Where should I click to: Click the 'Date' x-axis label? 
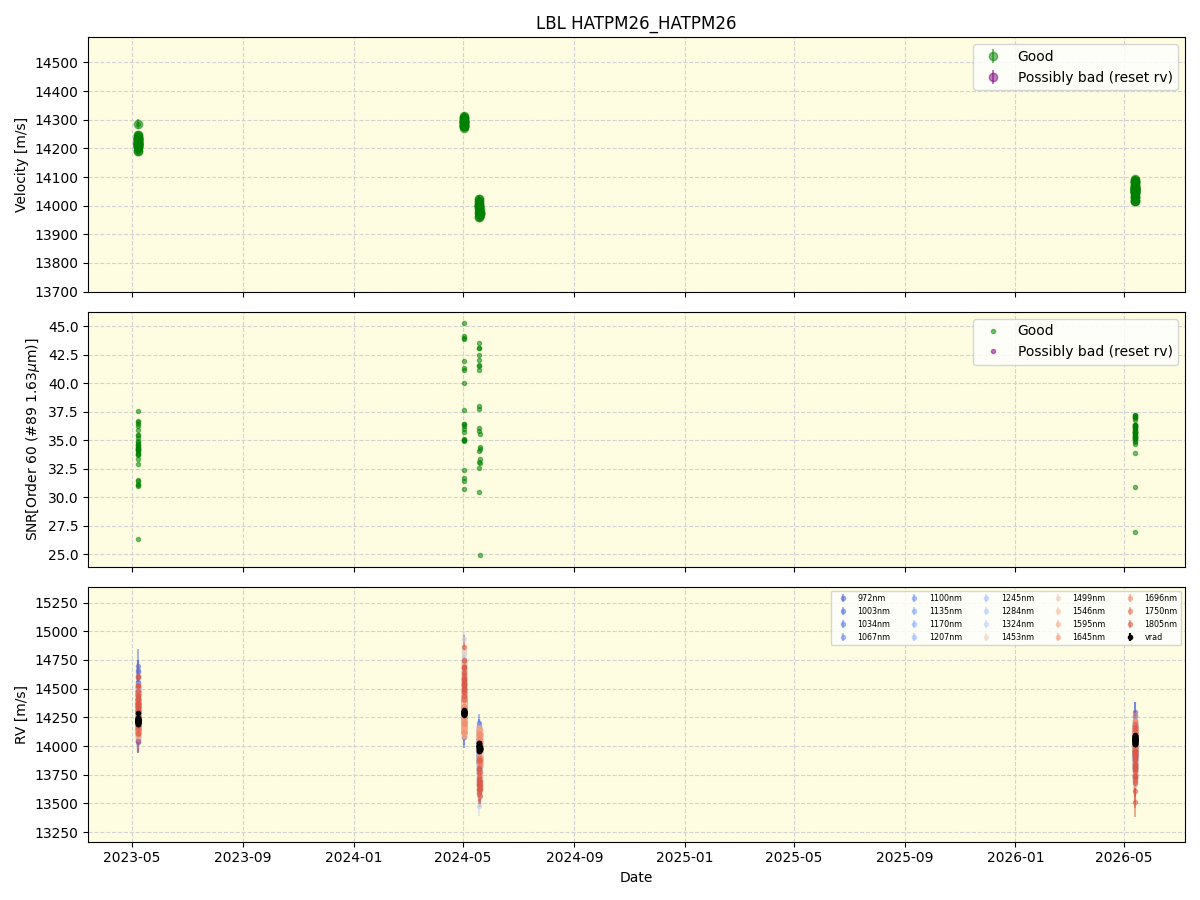[636, 877]
